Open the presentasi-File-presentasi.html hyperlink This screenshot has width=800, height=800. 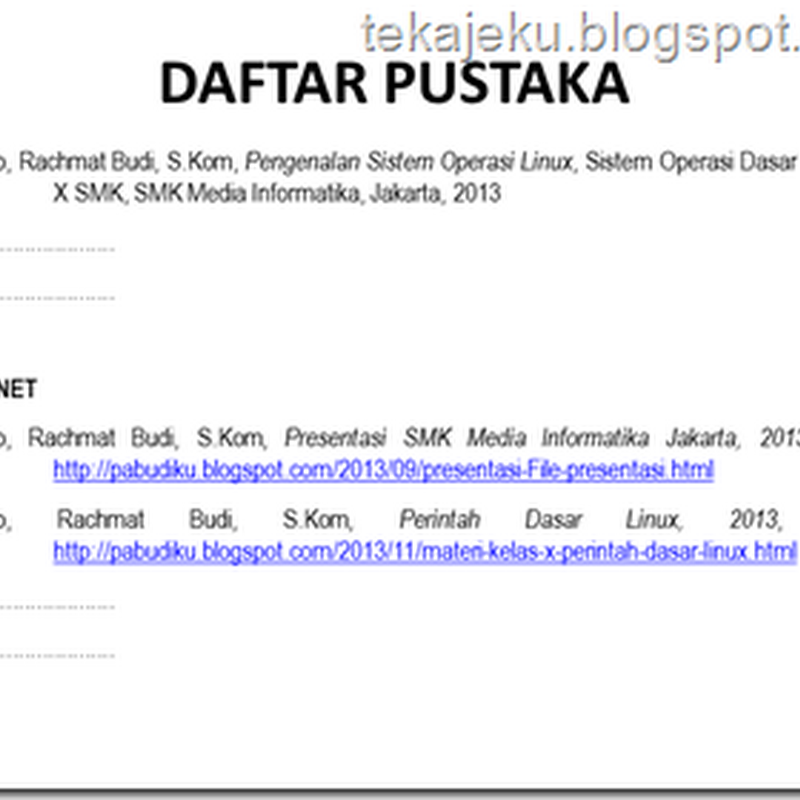tap(385, 466)
